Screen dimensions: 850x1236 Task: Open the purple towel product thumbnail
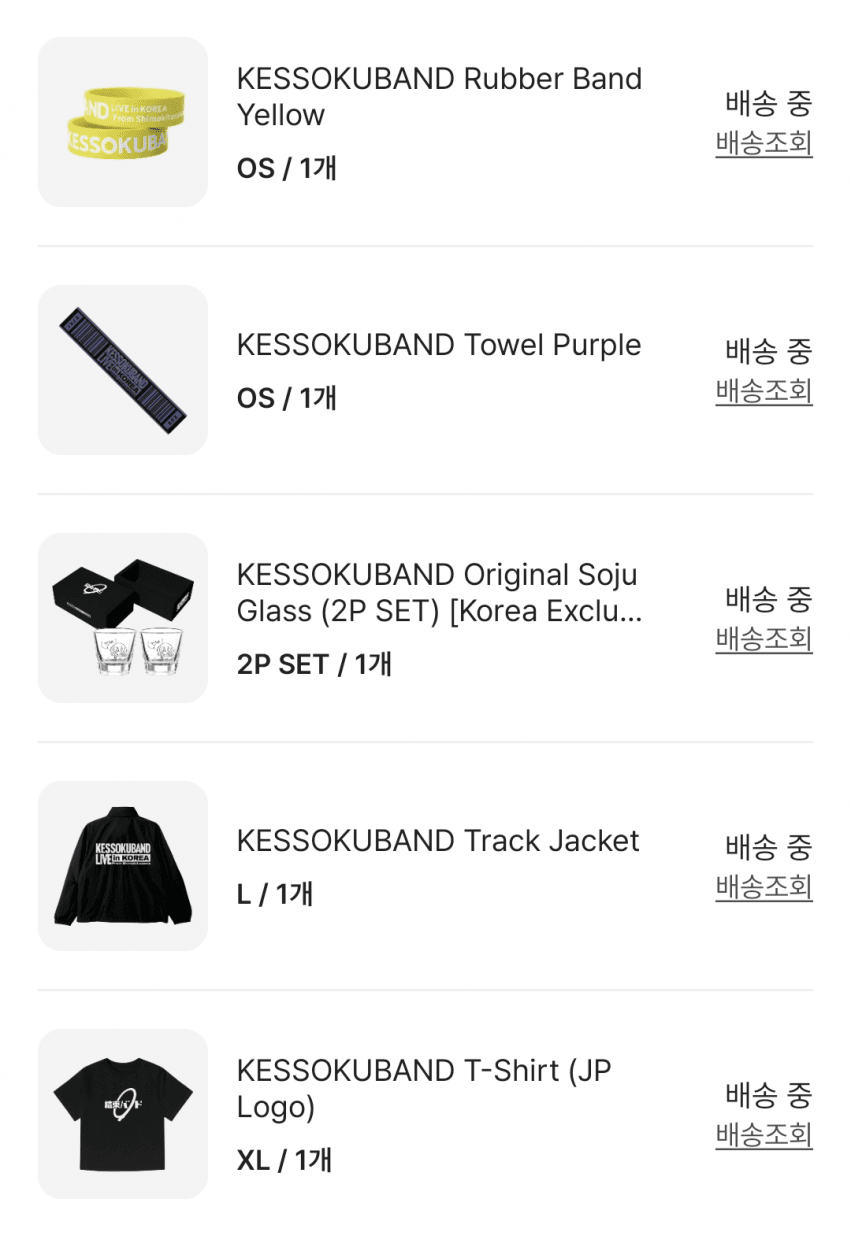(122, 370)
